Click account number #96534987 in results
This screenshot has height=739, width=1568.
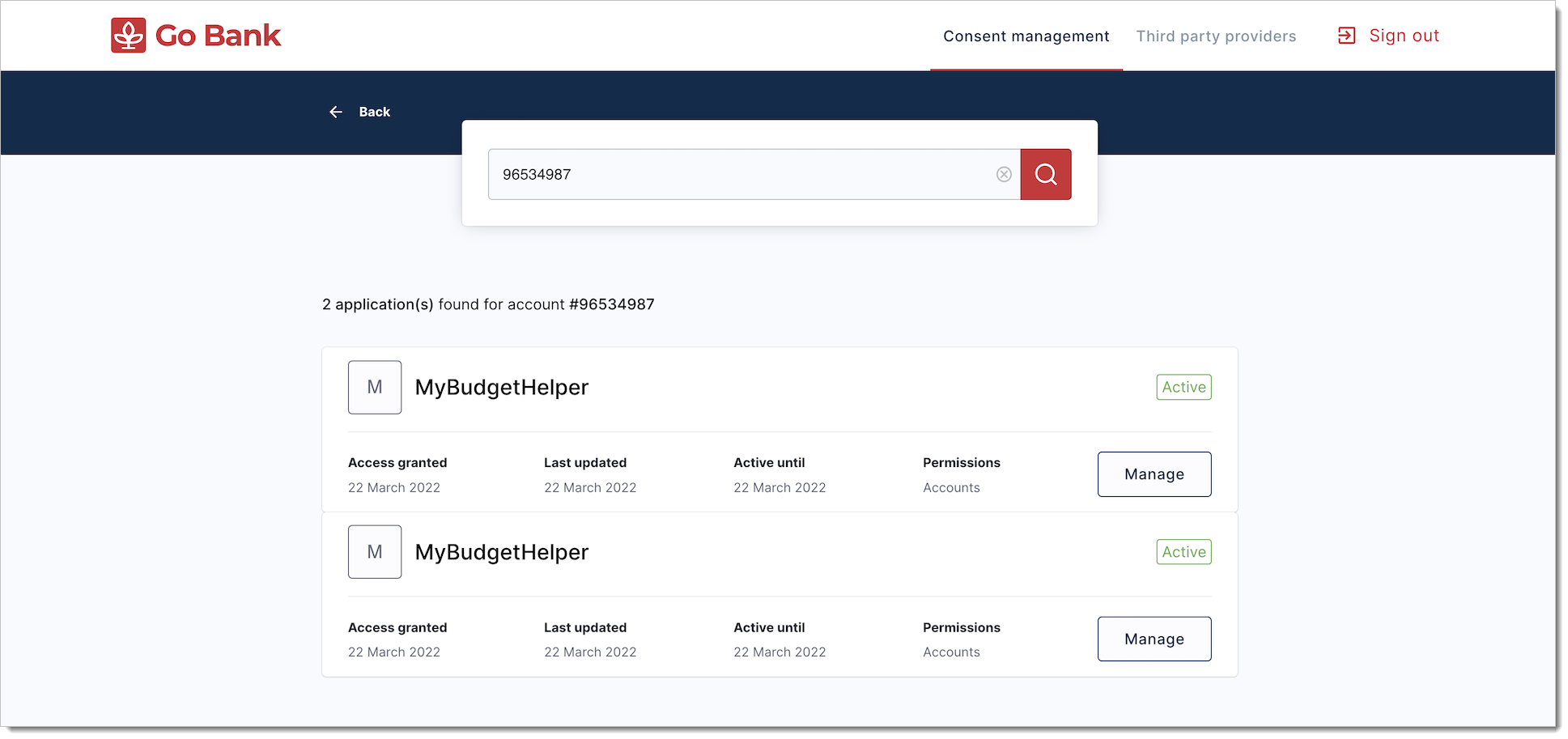pos(612,304)
